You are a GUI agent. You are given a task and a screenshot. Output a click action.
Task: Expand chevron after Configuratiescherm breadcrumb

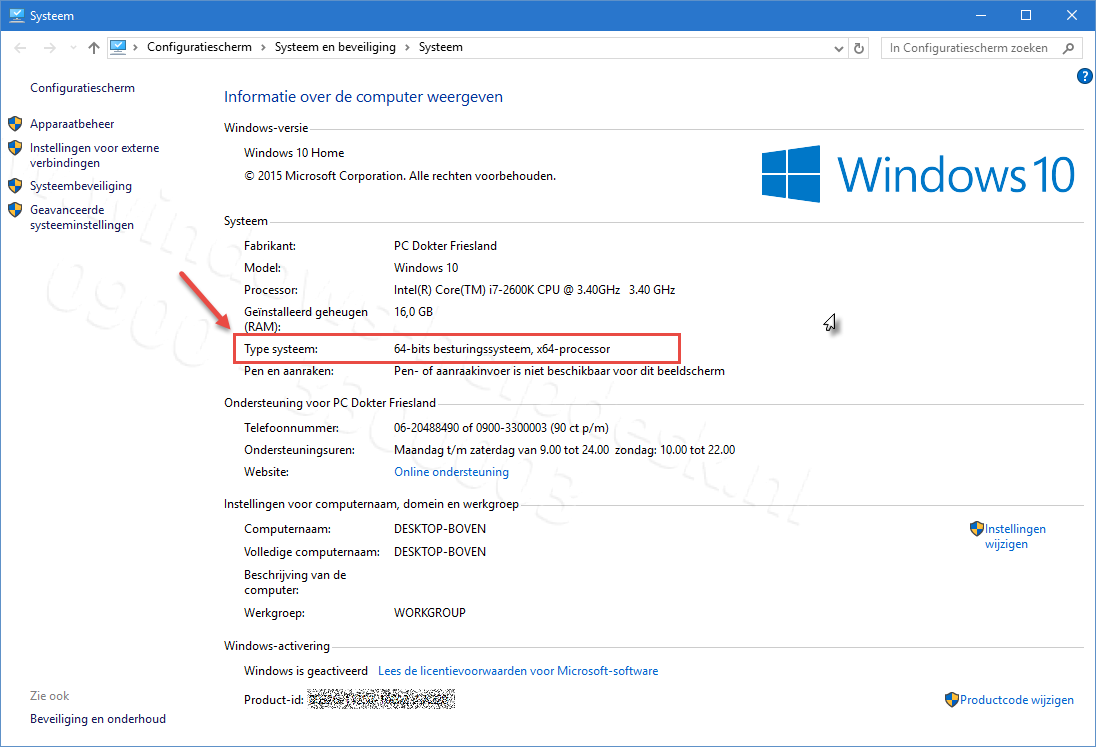tap(264, 48)
